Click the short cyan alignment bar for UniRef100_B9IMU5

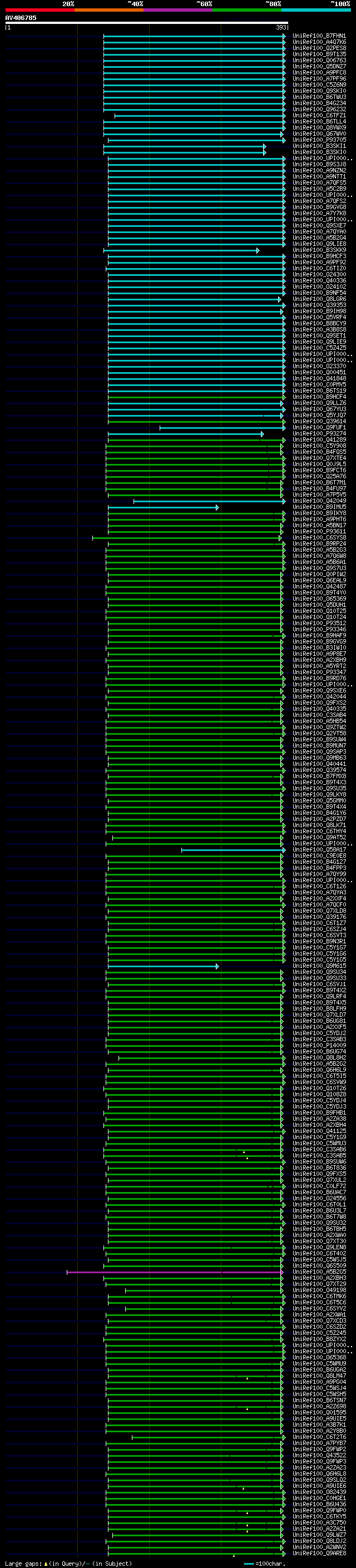163,508
